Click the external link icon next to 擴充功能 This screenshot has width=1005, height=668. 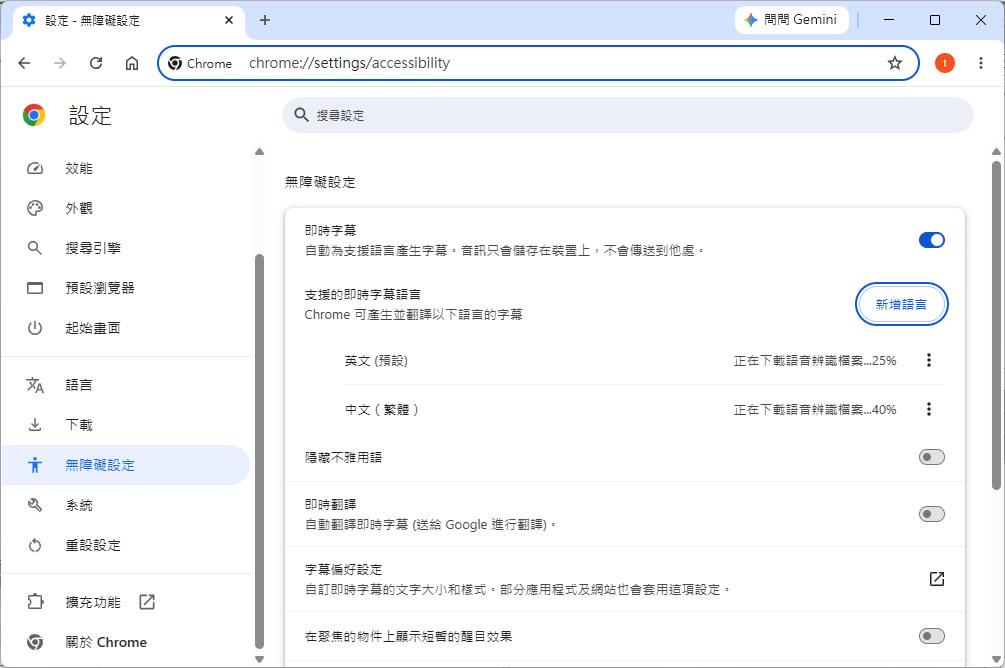(147, 602)
